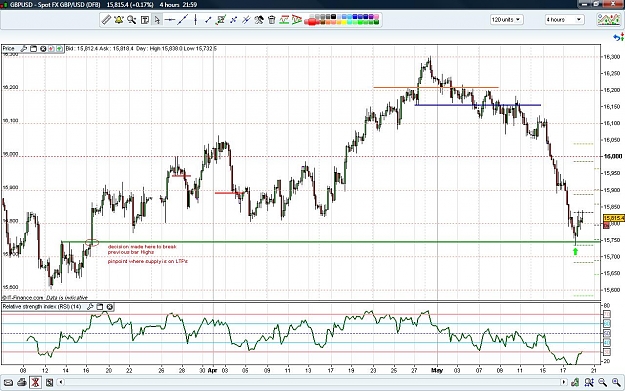Click the green up arrow chart marker

pos(575,251)
